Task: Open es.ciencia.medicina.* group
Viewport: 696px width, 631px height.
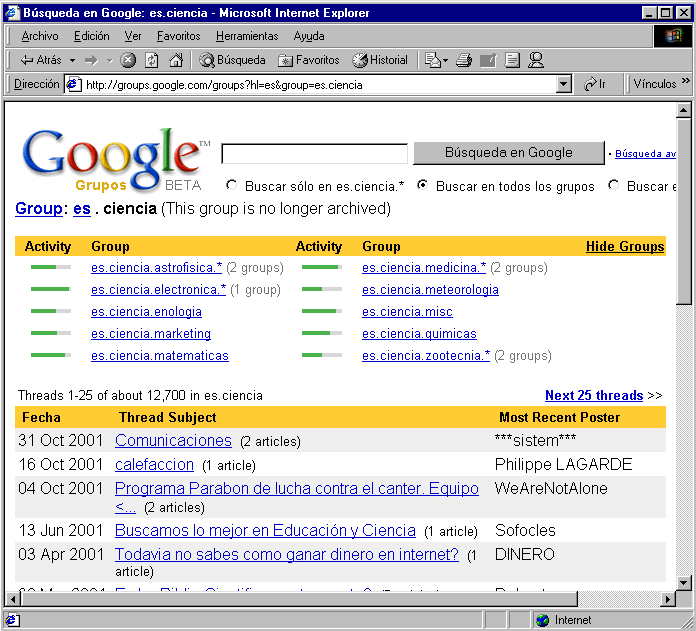Action: [x=424, y=268]
